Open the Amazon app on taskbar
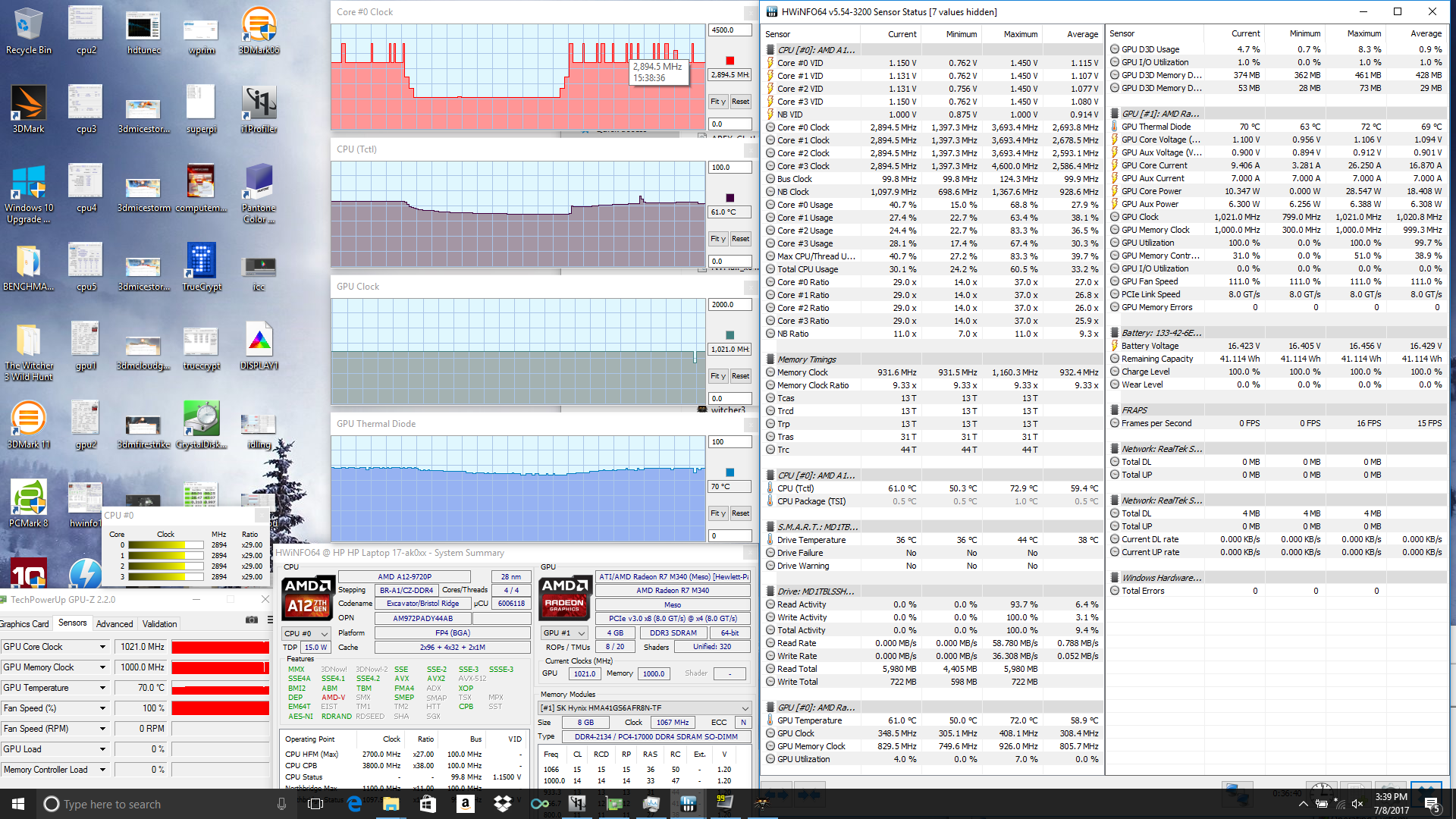The height and width of the screenshot is (819, 1456). coord(465,804)
